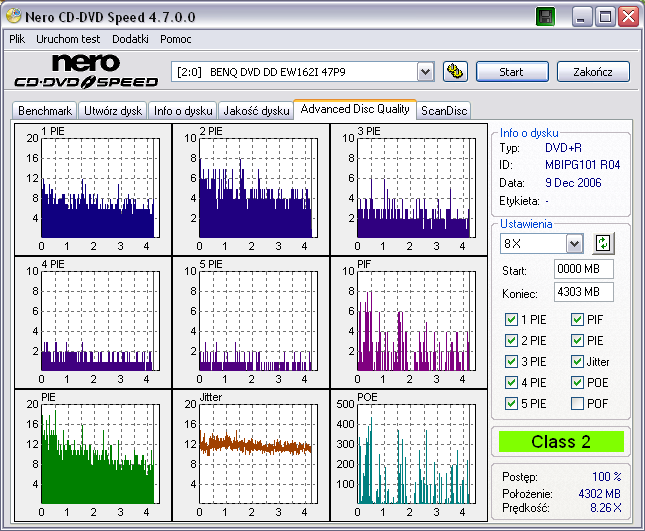Open the Uruchom test menu
The image size is (645, 531).
pos(68,39)
